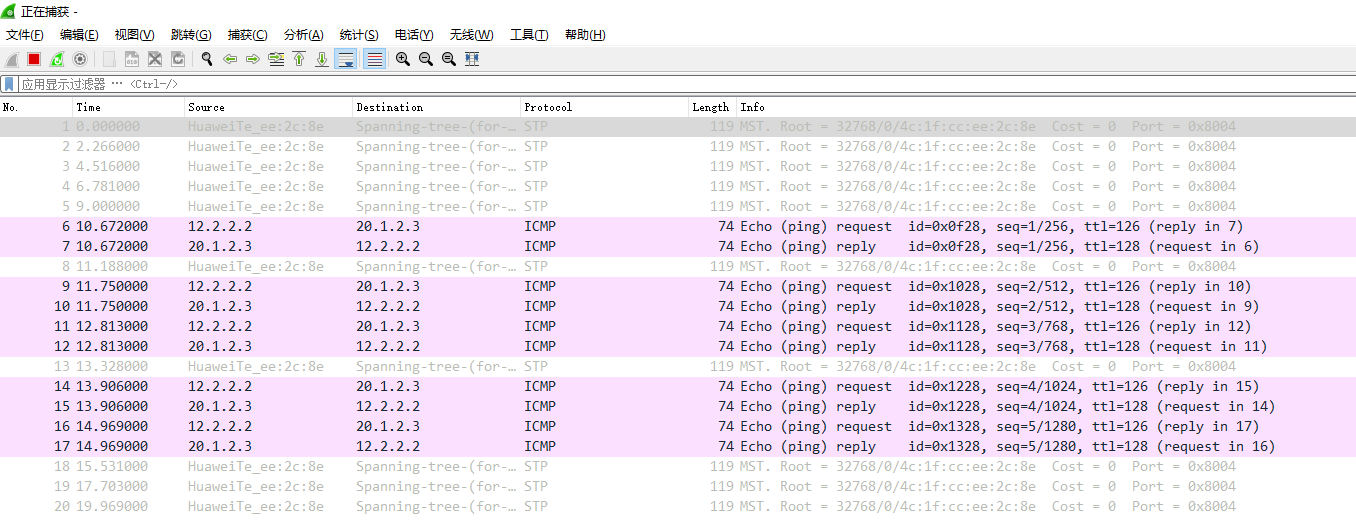Select packet 15 echo reply id=0x1228
This screenshot has height=520, width=1356.
[678, 407]
